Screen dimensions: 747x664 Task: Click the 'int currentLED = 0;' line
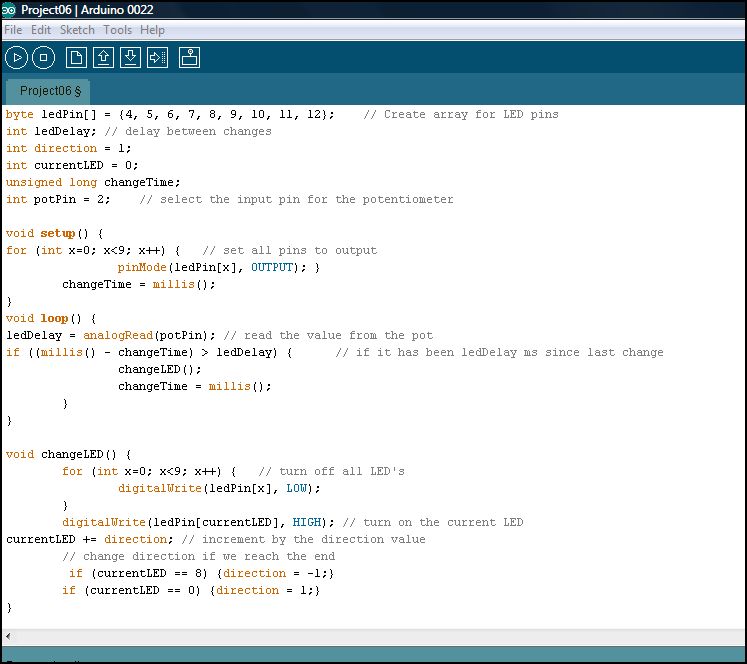[72, 165]
